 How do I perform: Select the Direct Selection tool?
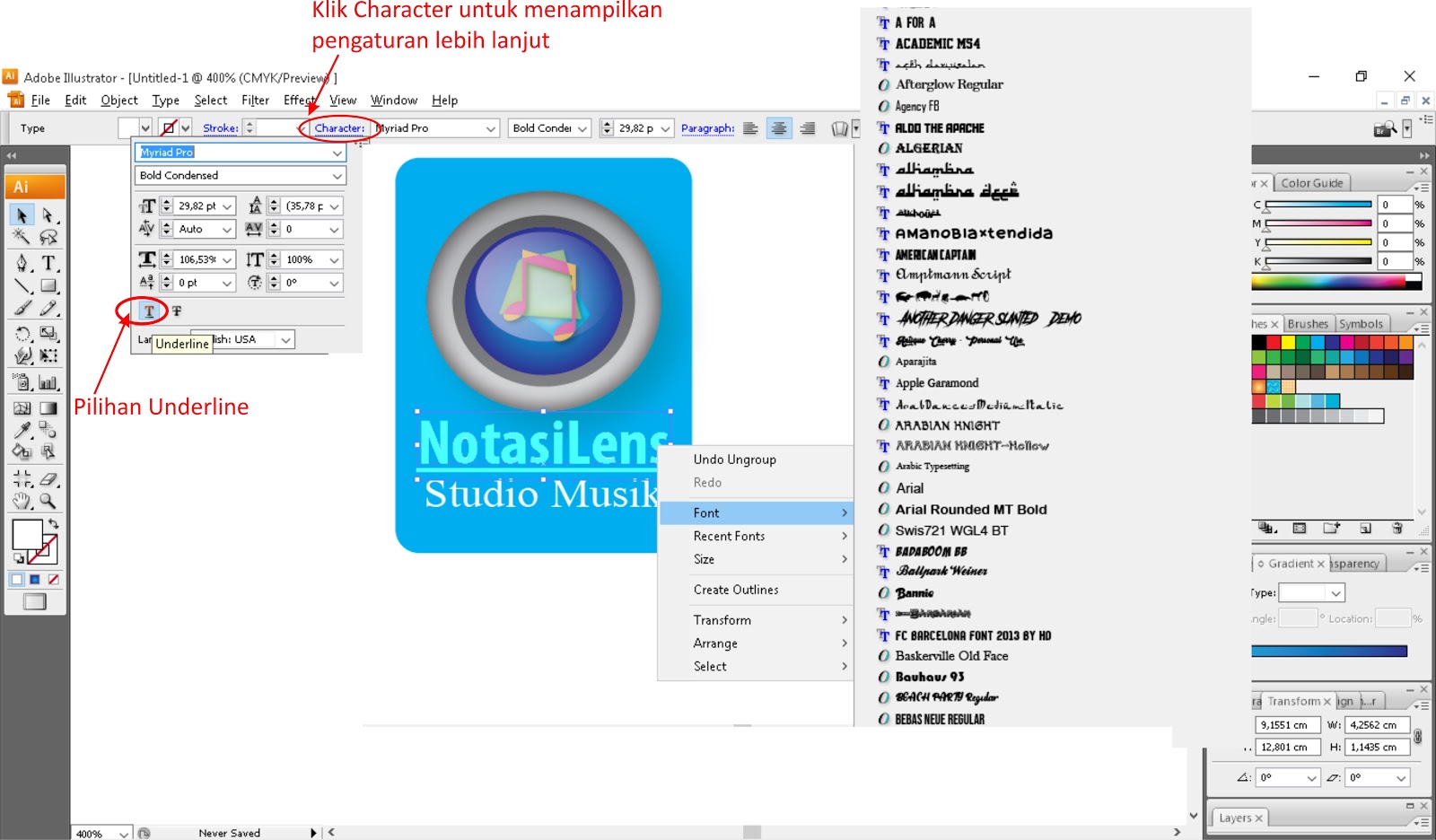point(48,215)
